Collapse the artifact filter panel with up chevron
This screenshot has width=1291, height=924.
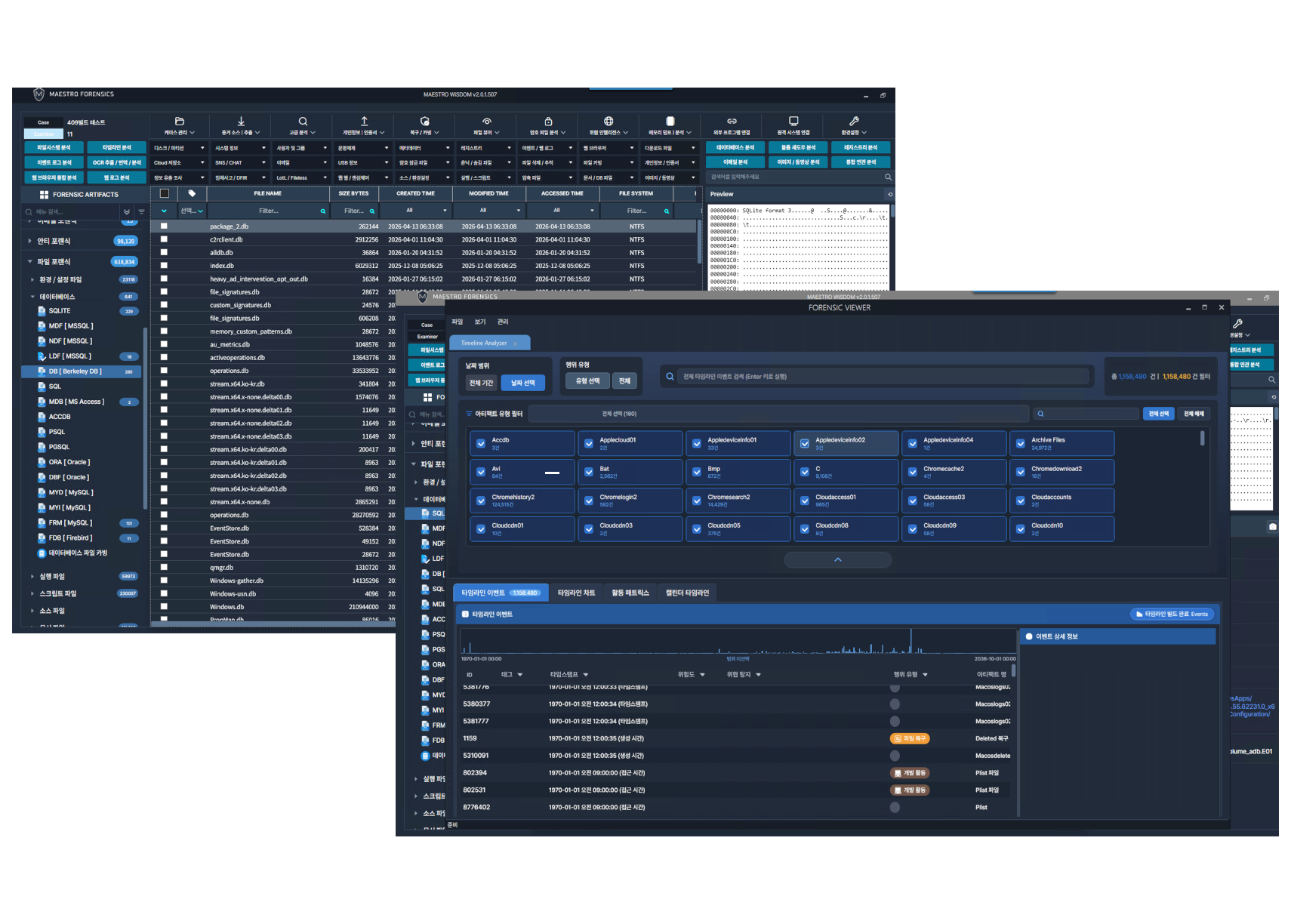[x=838, y=559]
